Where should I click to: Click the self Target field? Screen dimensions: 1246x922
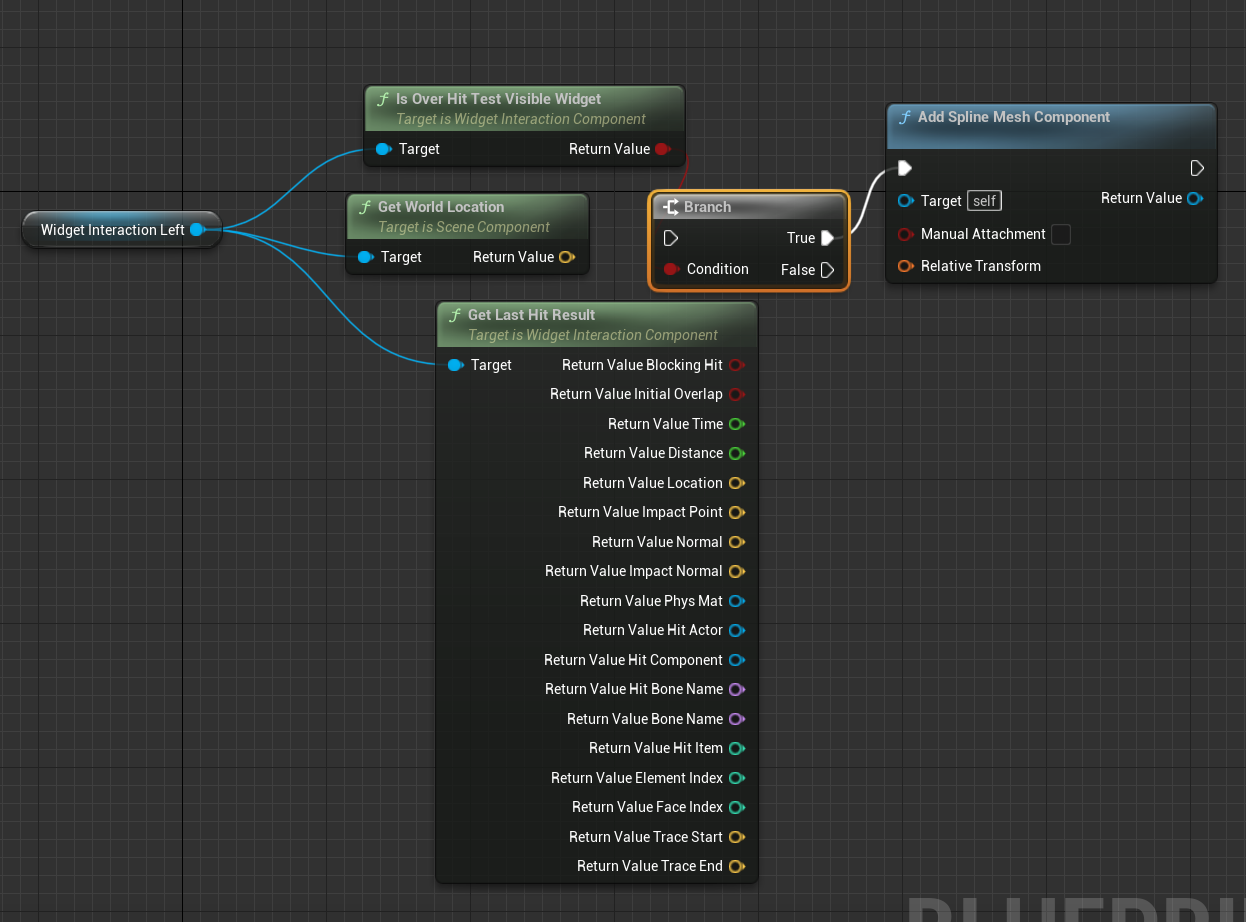pos(984,201)
